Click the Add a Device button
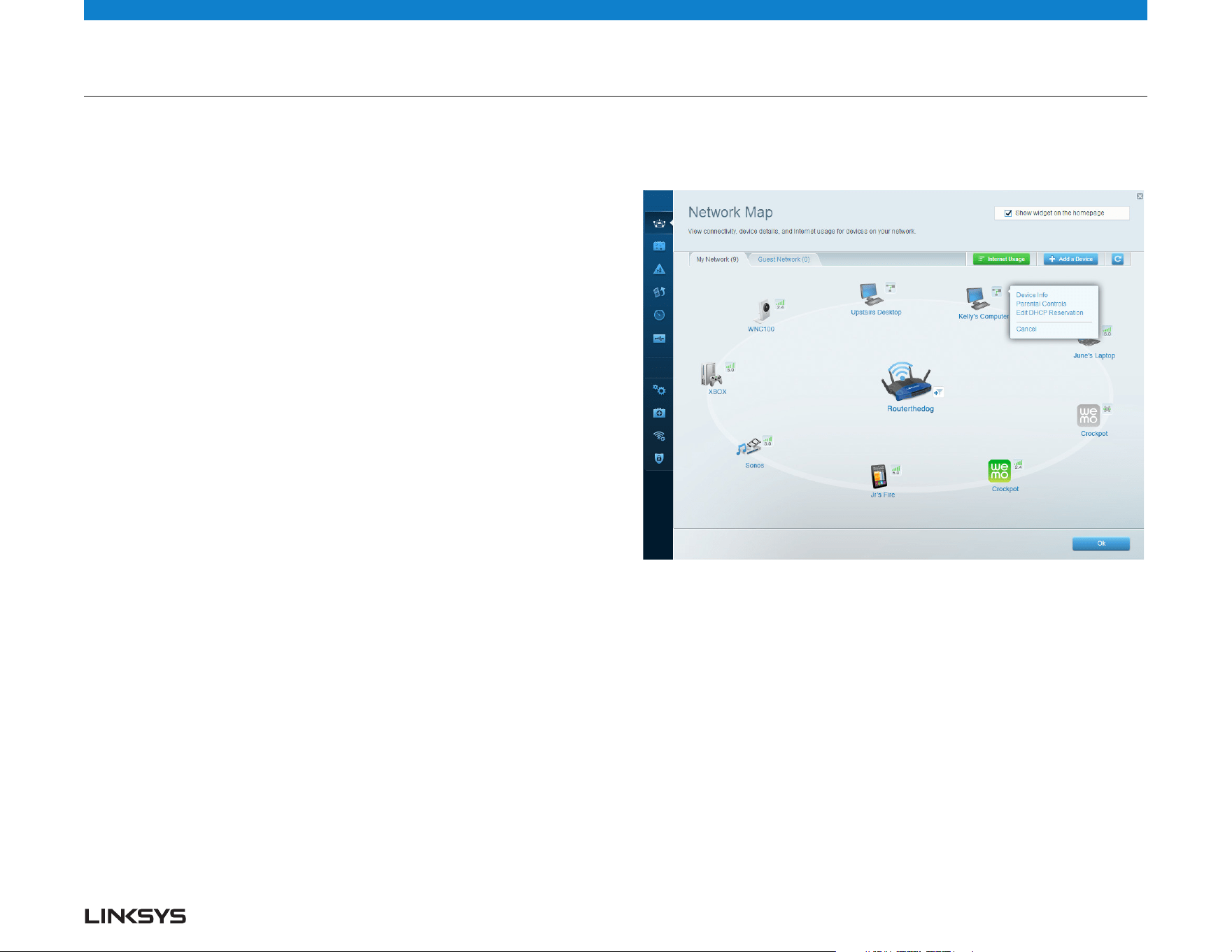Image resolution: width=1232 pixels, height=952 pixels. 1070,260
